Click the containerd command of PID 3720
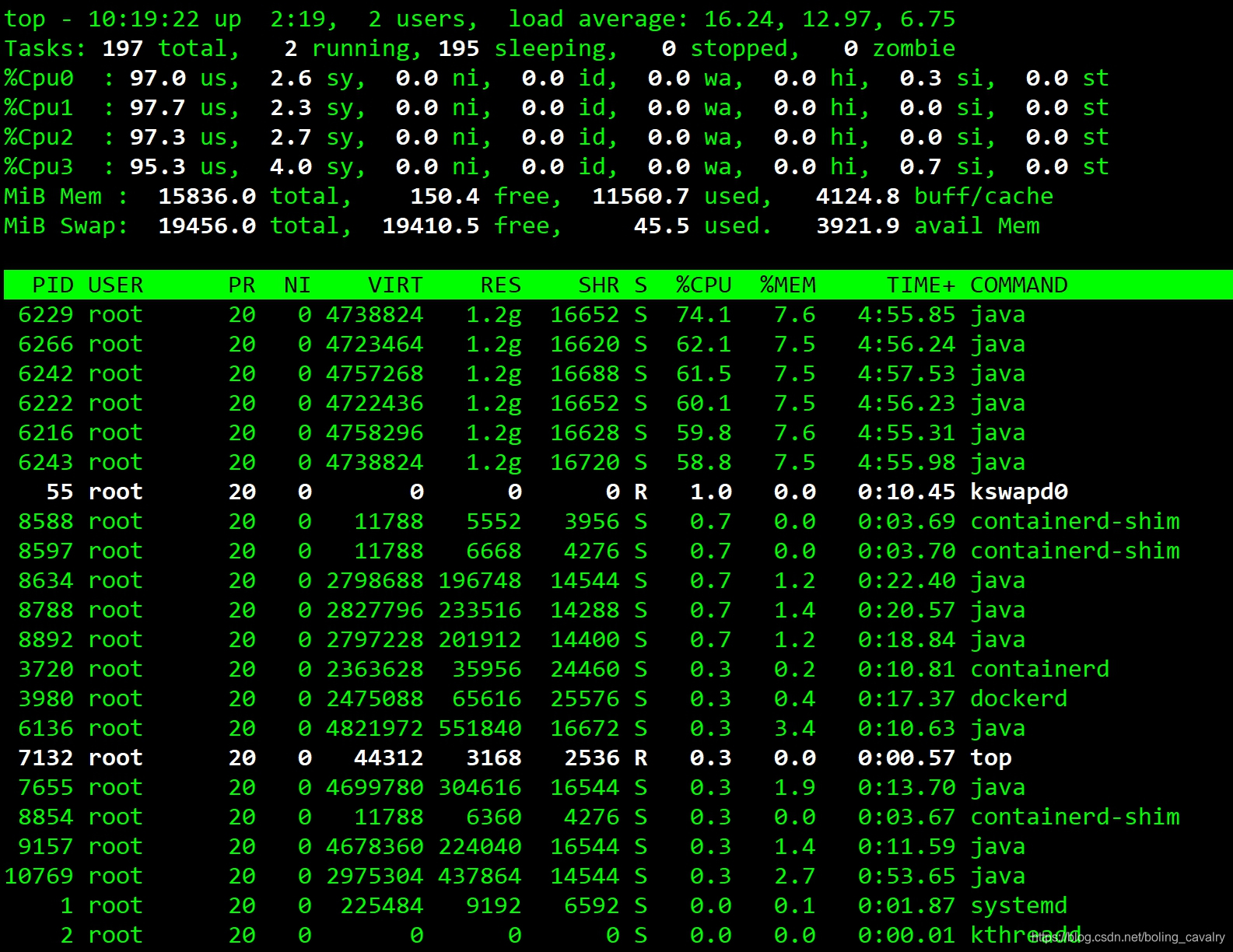The width and height of the screenshot is (1233, 952). [1040, 670]
